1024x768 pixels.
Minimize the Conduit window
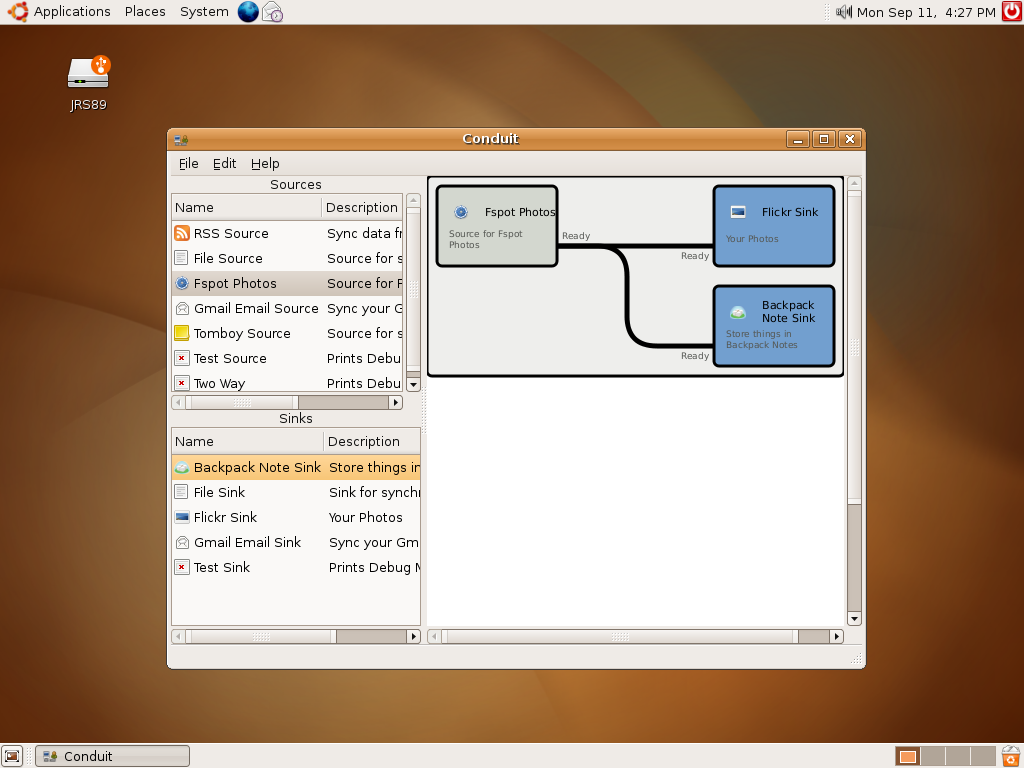tap(798, 139)
